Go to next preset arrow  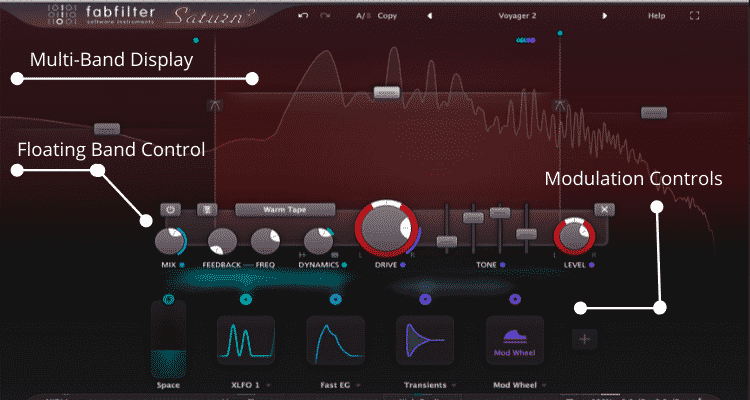604,17
